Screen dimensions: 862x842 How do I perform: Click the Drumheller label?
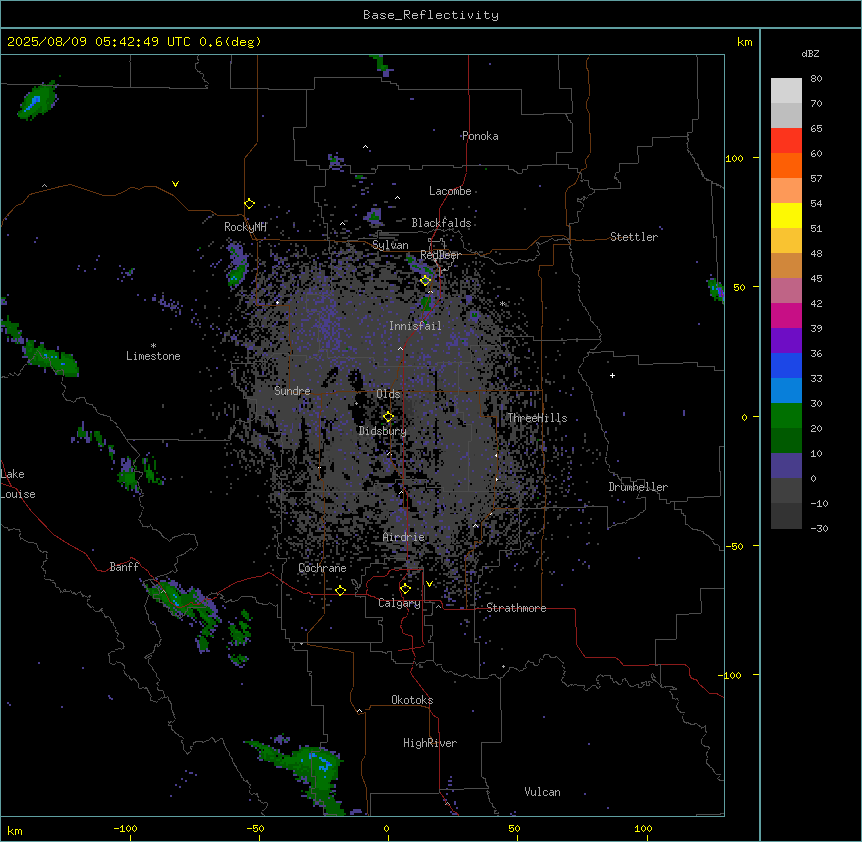pos(638,487)
